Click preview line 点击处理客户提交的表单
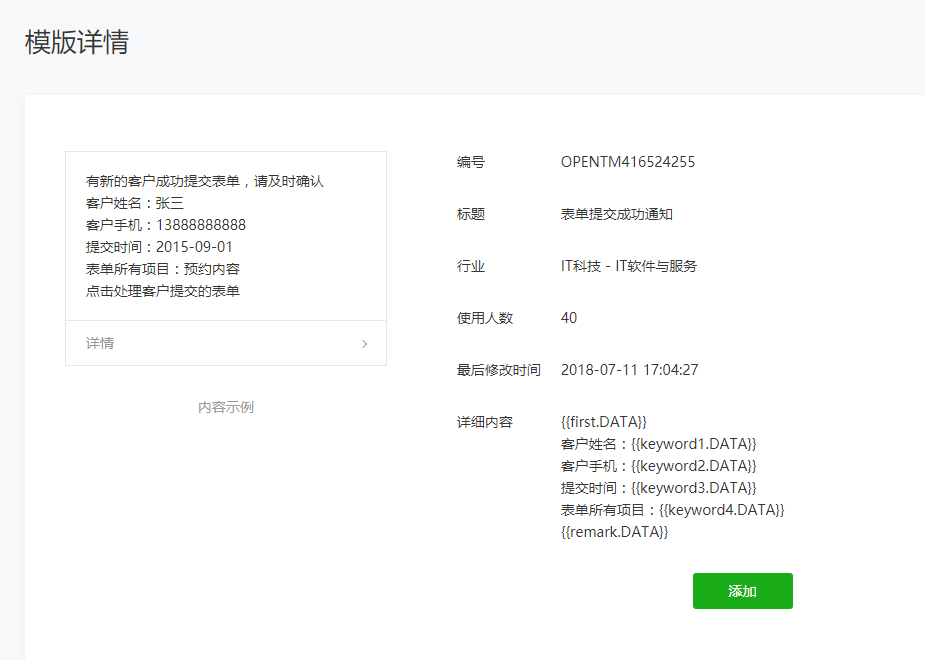925x660 pixels. (163, 291)
